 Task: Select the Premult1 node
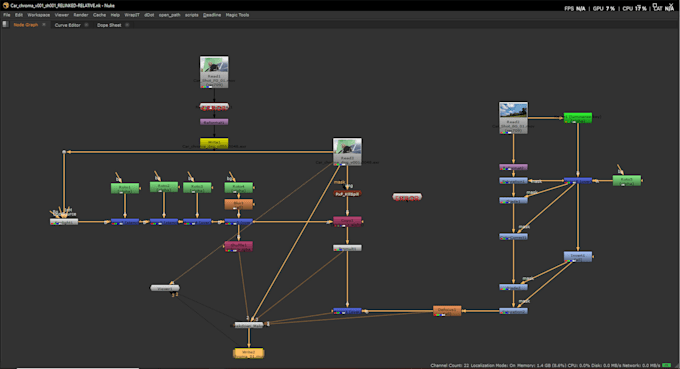347,248
